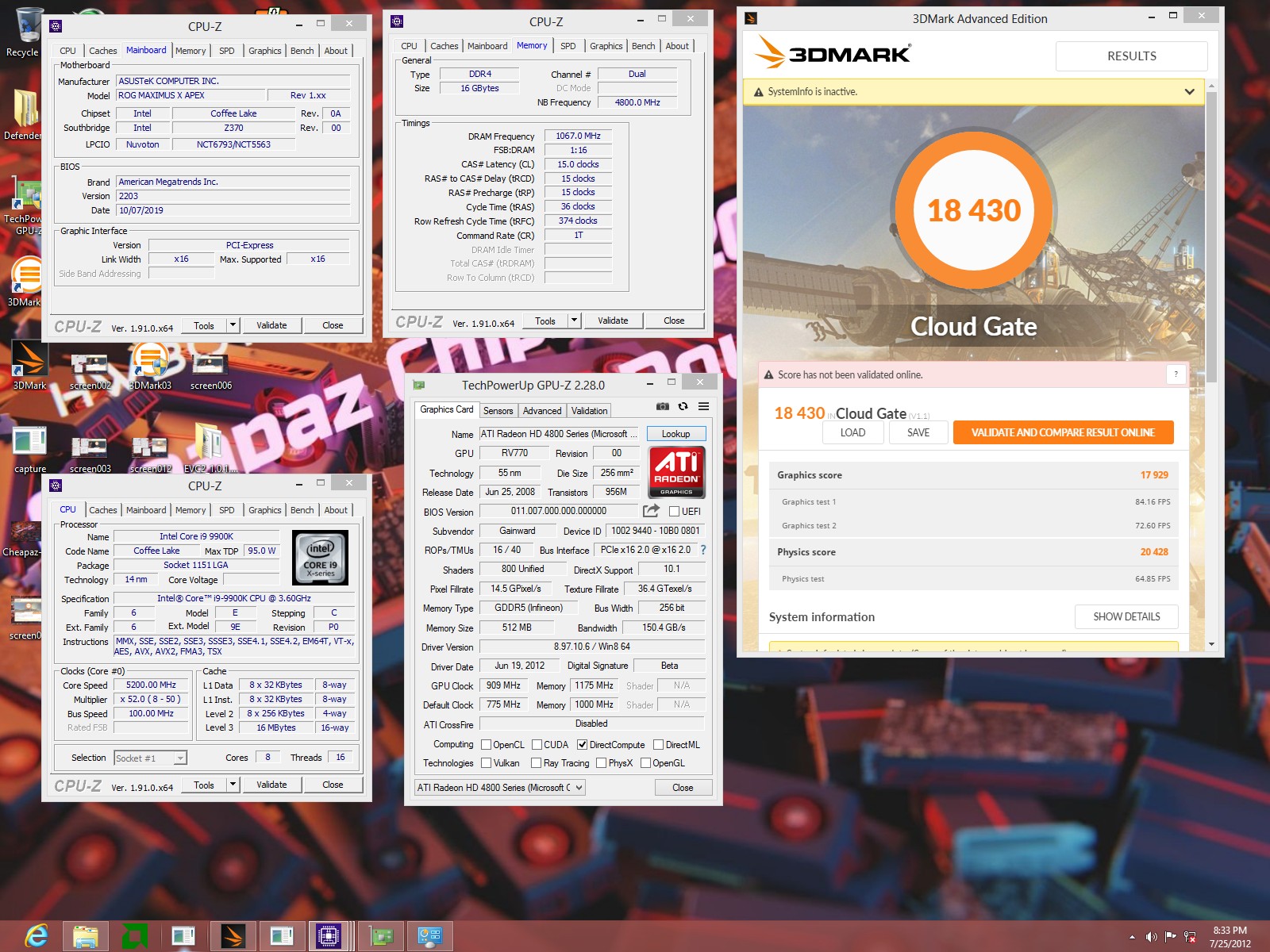Click 3DMark scrollbar down arrow
The height and width of the screenshot is (952, 1270).
[1211, 643]
